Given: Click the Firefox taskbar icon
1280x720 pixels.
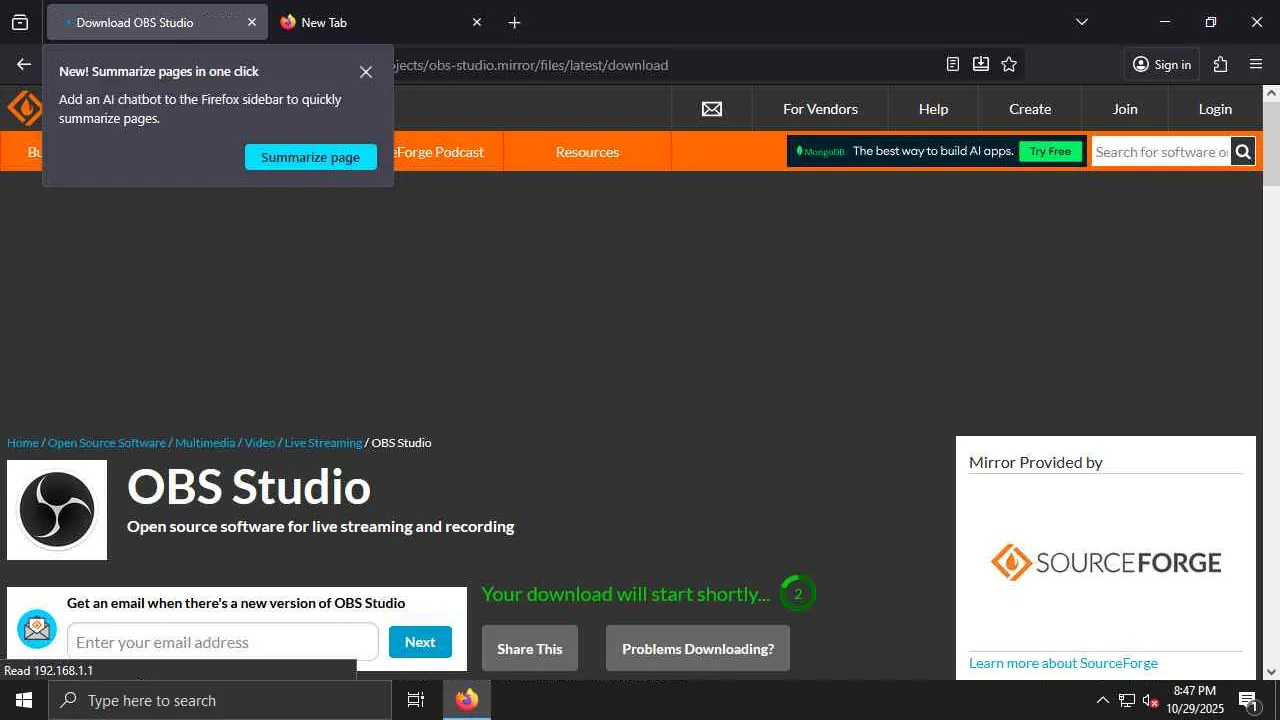Looking at the screenshot, I should point(467,700).
